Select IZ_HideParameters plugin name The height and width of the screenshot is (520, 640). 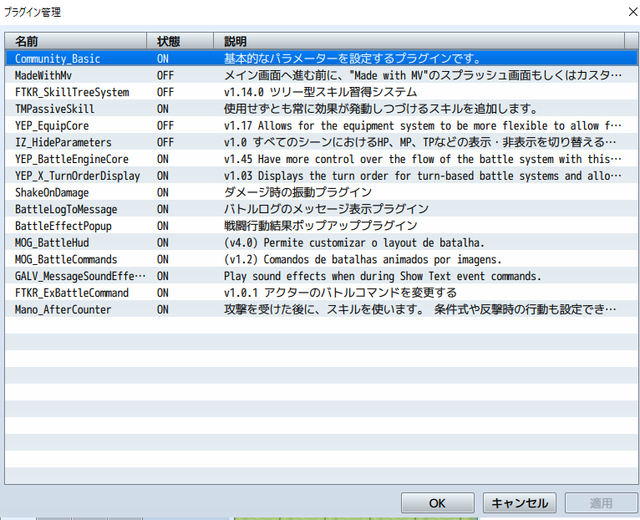pos(63,142)
